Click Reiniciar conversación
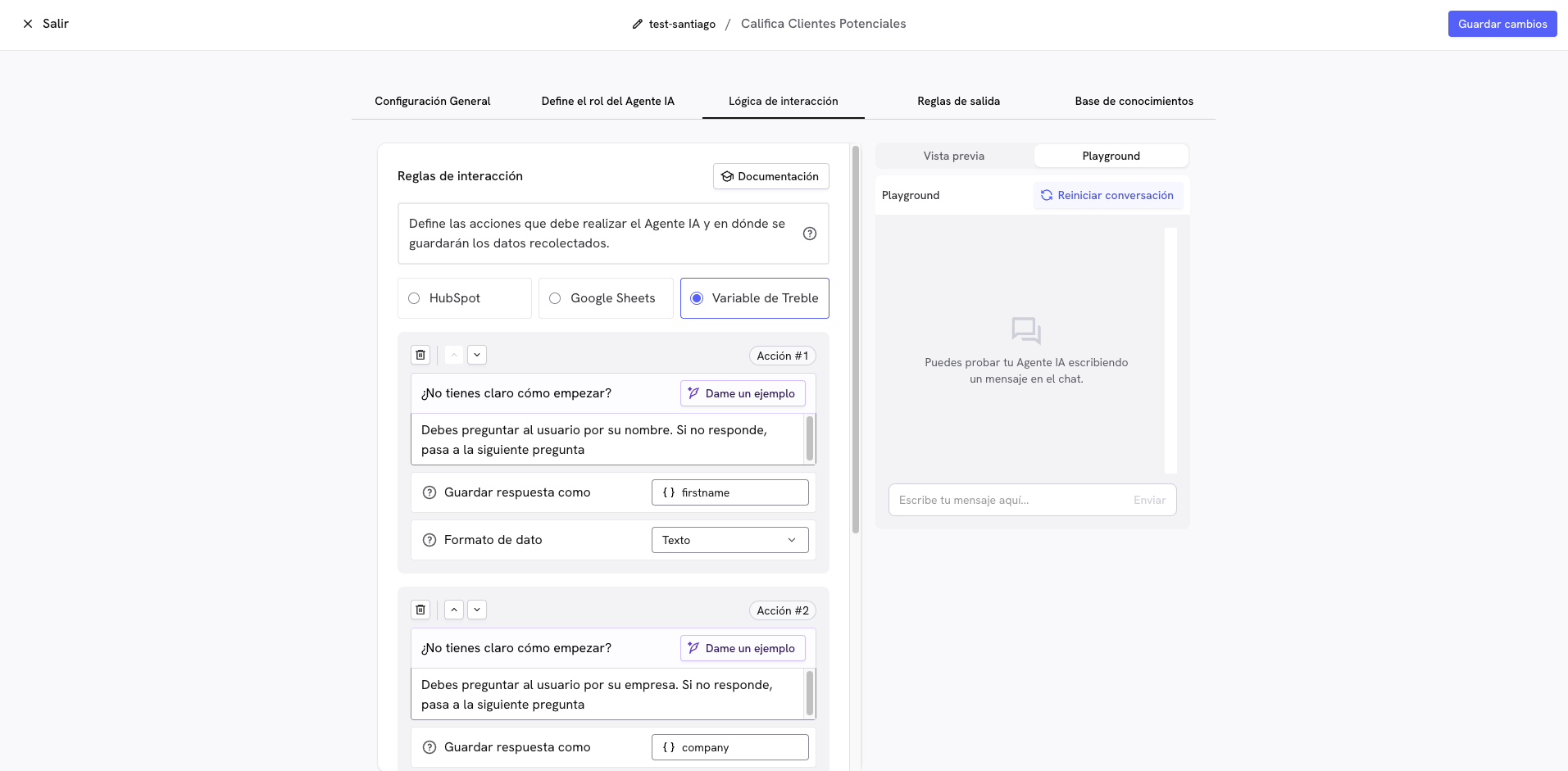This screenshot has height=771, width=1568. [x=1108, y=195]
